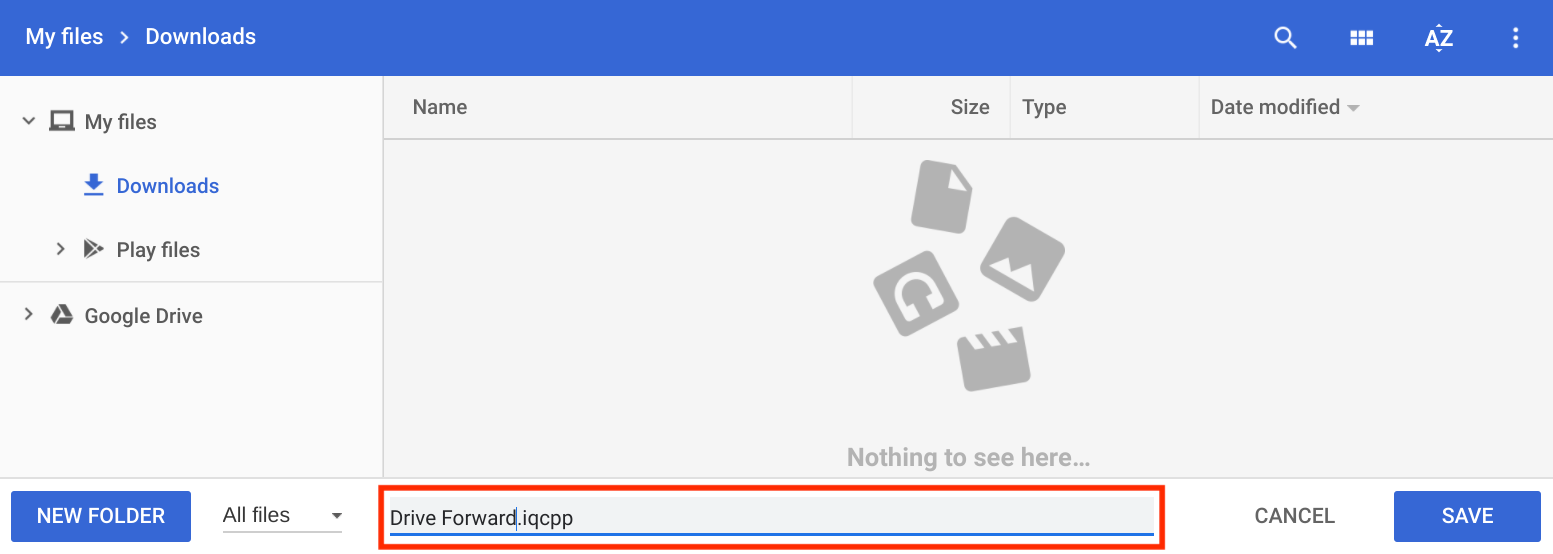Create a folder with NEW FOLDER

101,516
